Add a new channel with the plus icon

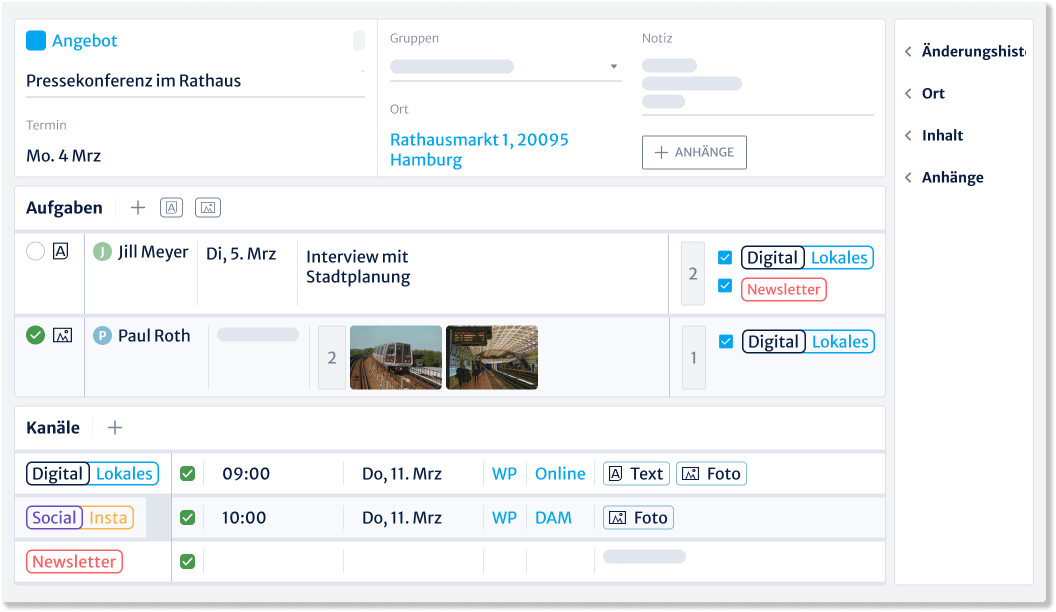(x=114, y=427)
